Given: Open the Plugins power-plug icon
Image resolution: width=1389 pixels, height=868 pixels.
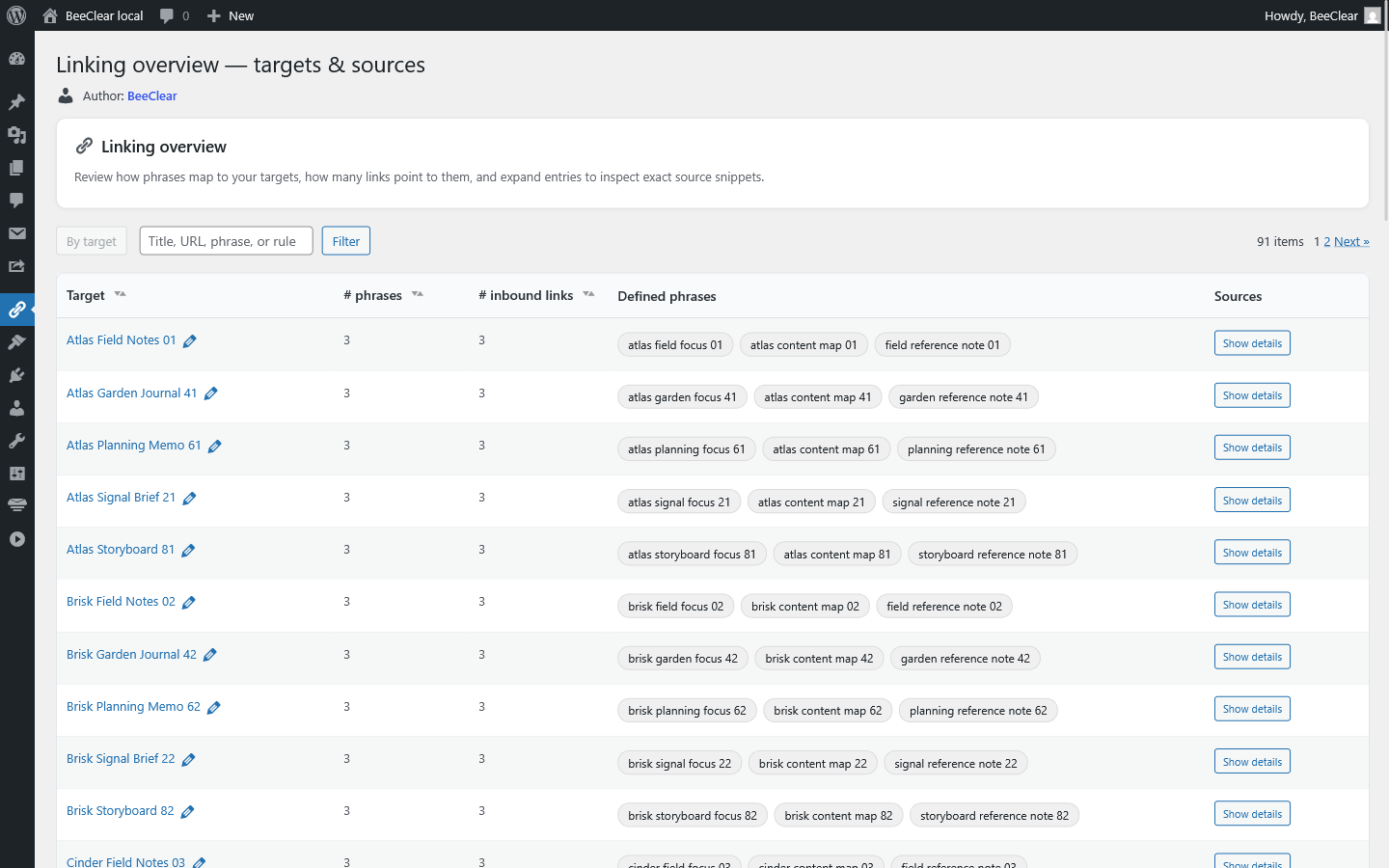Looking at the screenshot, I should 16,374.
